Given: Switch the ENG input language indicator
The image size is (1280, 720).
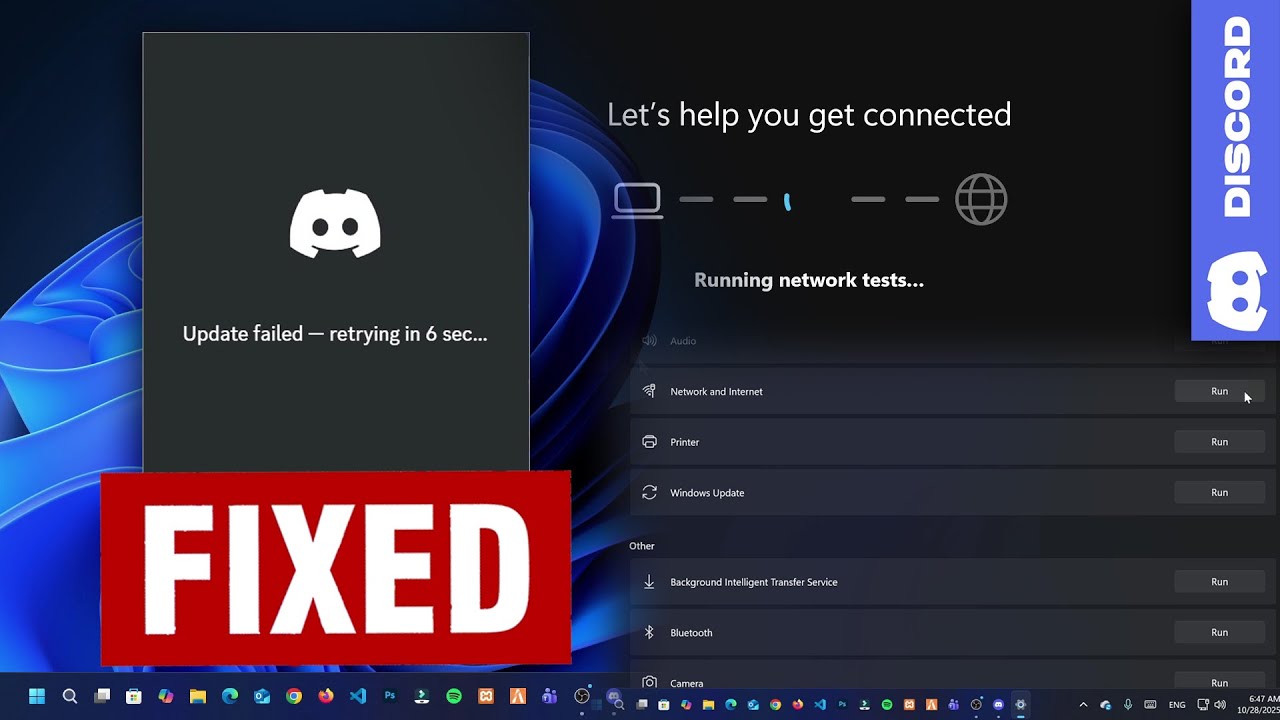Looking at the screenshot, I should click(1177, 705).
